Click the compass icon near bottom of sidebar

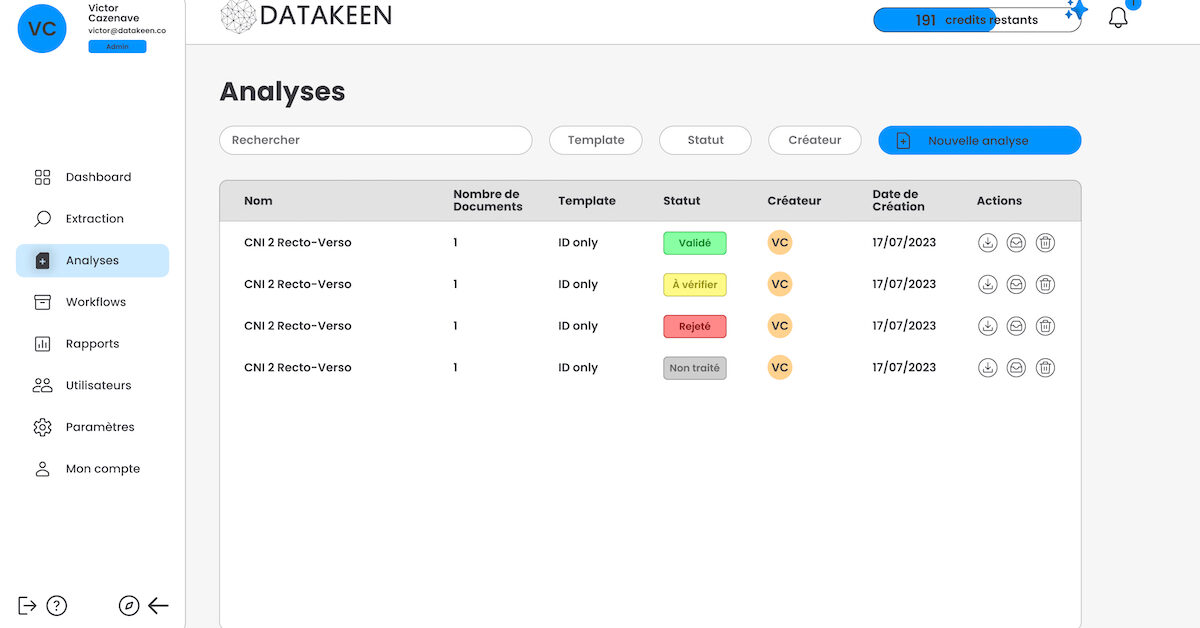[x=128, y=605]
